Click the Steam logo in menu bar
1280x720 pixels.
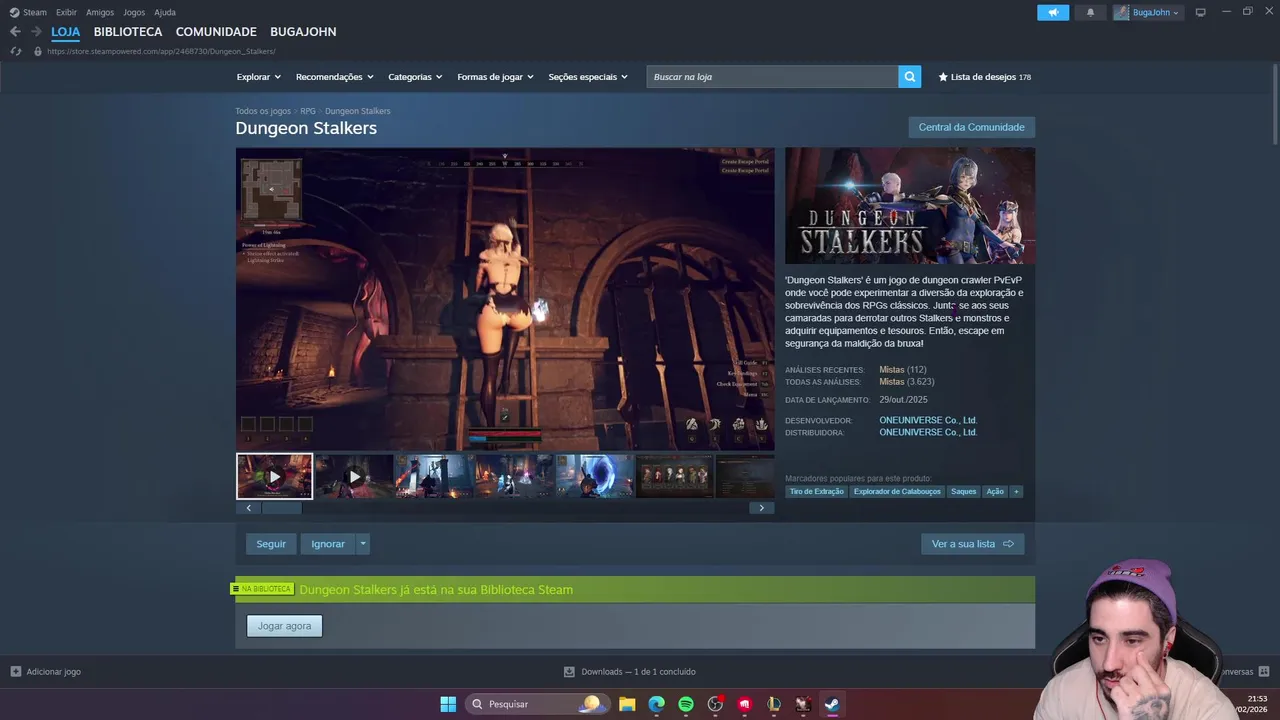click(14, 12)
